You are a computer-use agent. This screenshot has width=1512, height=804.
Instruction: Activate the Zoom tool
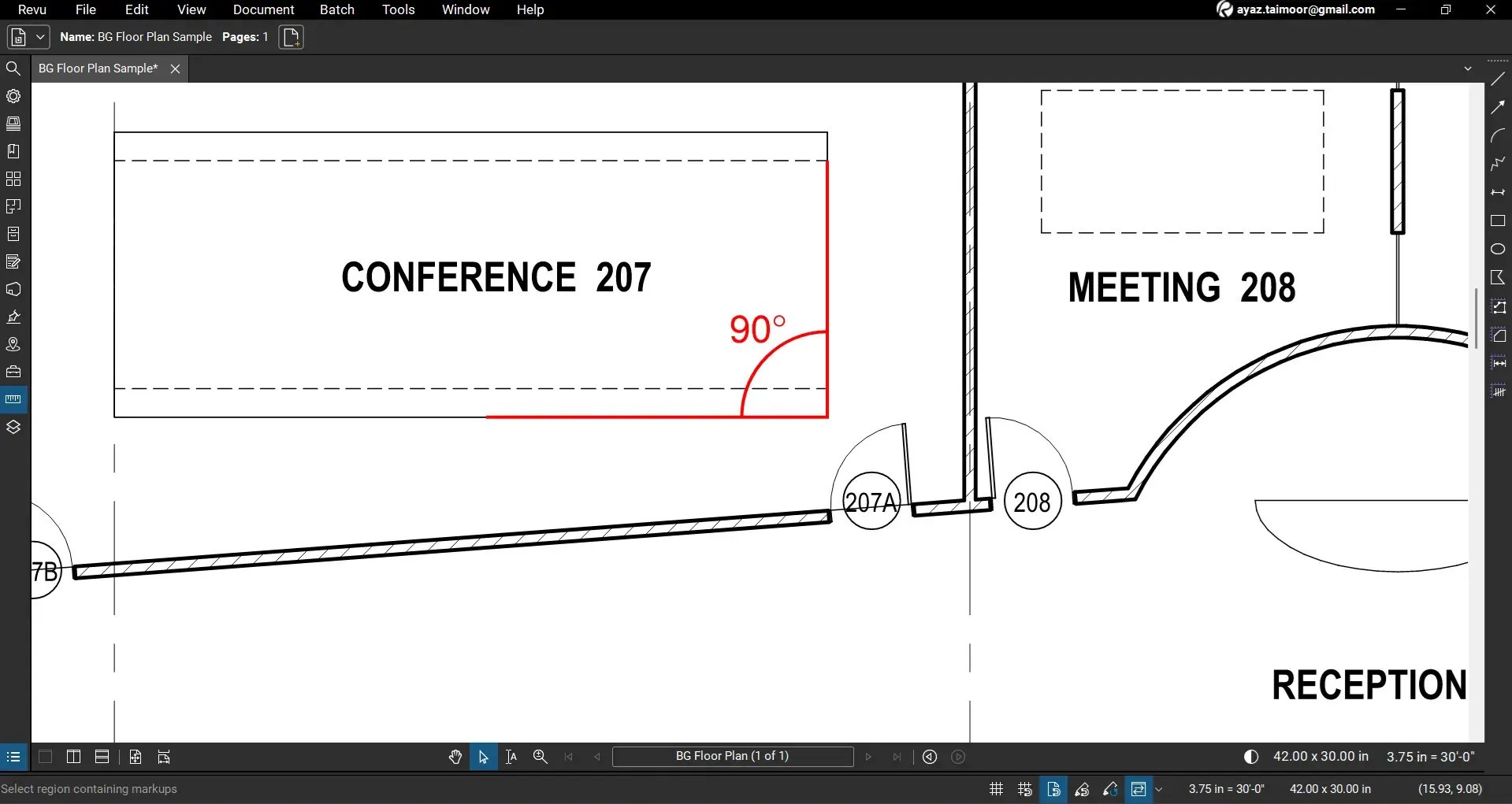point(541,757)
